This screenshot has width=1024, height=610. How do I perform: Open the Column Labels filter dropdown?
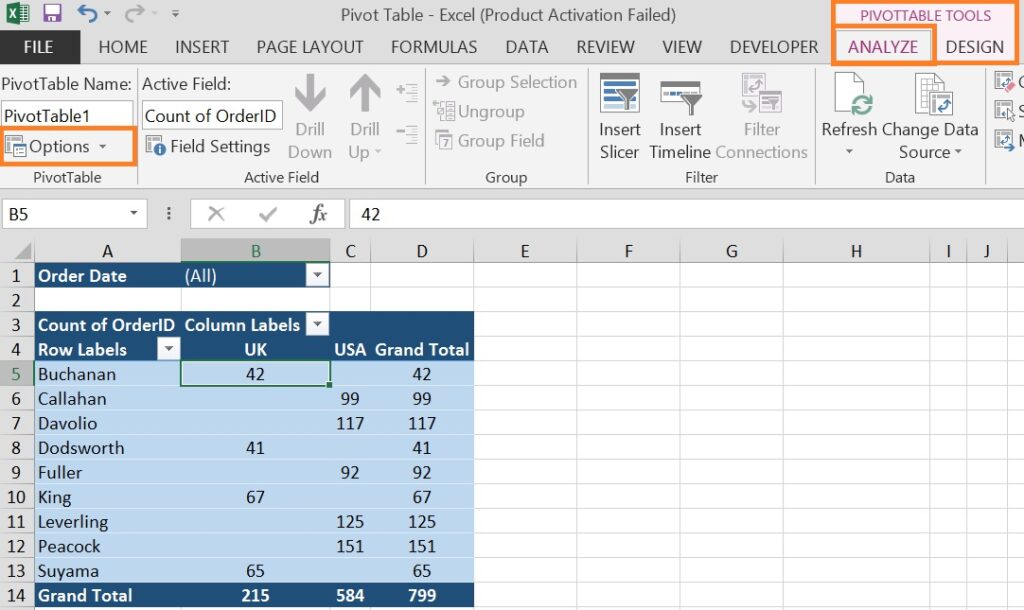click(x=318, y=325)
